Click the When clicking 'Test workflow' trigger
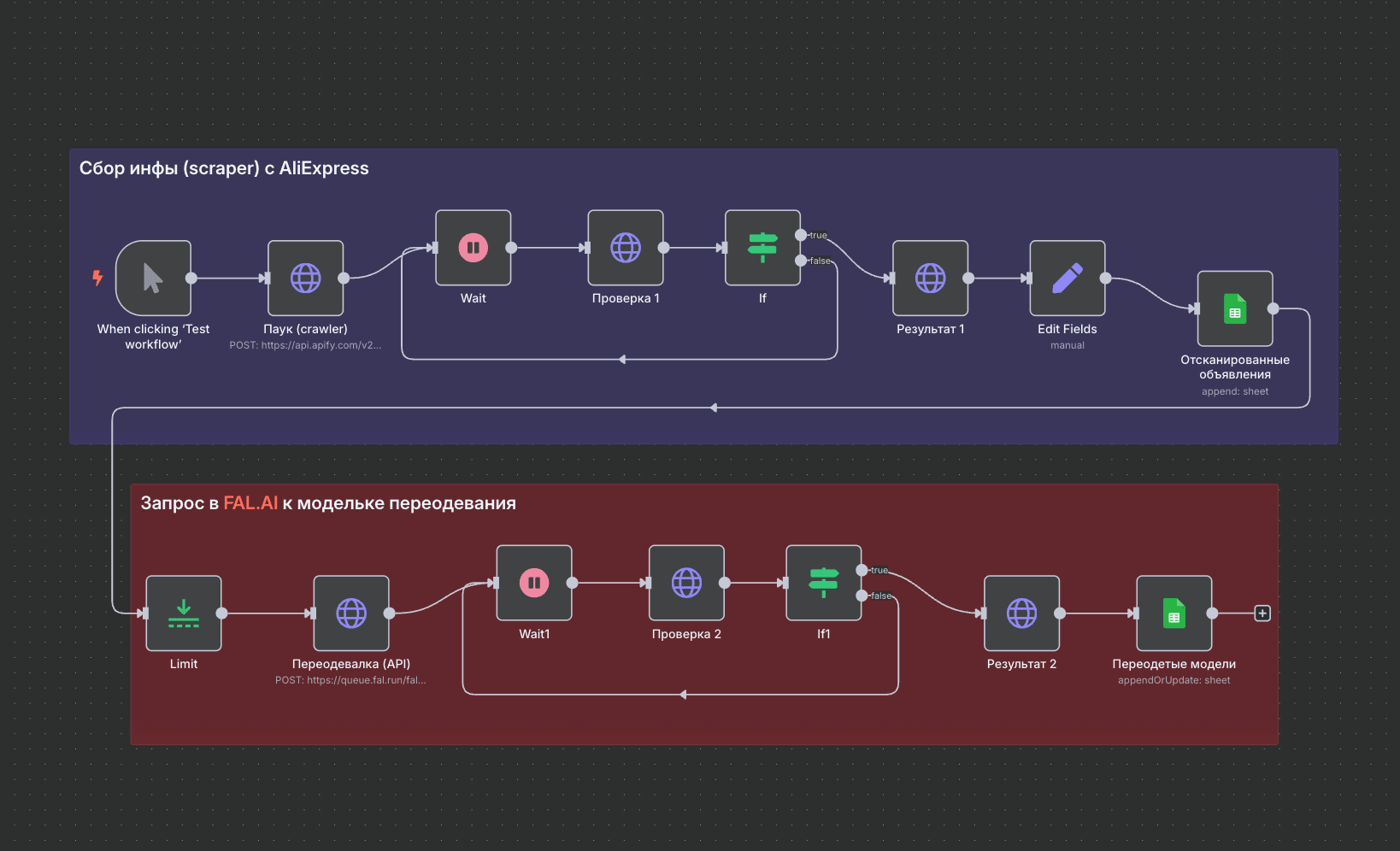This screenshot has height=851, width=1400. pyautogui.click(x=152, y=278)
